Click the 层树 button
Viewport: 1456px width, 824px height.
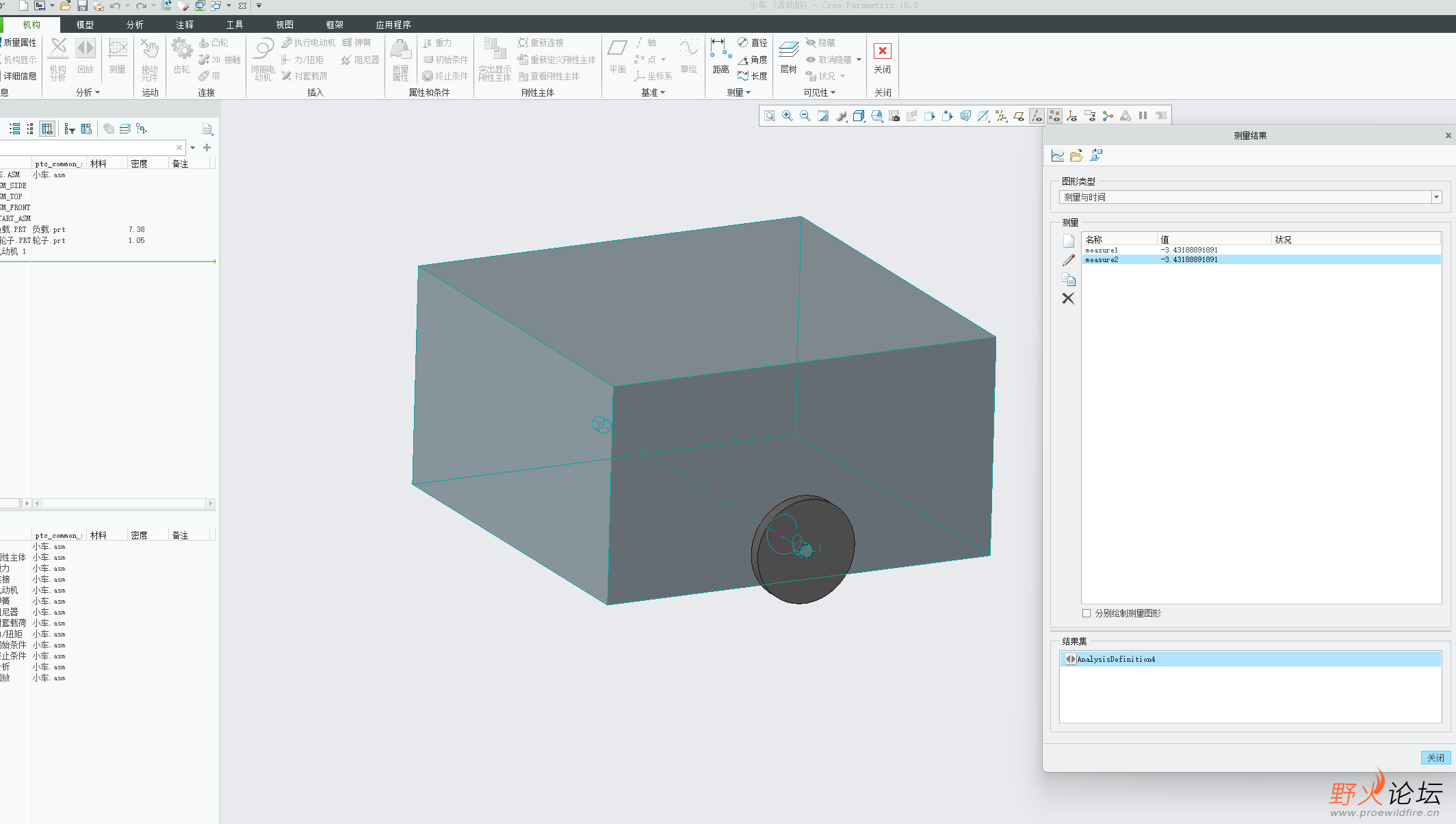coord(789,56)
